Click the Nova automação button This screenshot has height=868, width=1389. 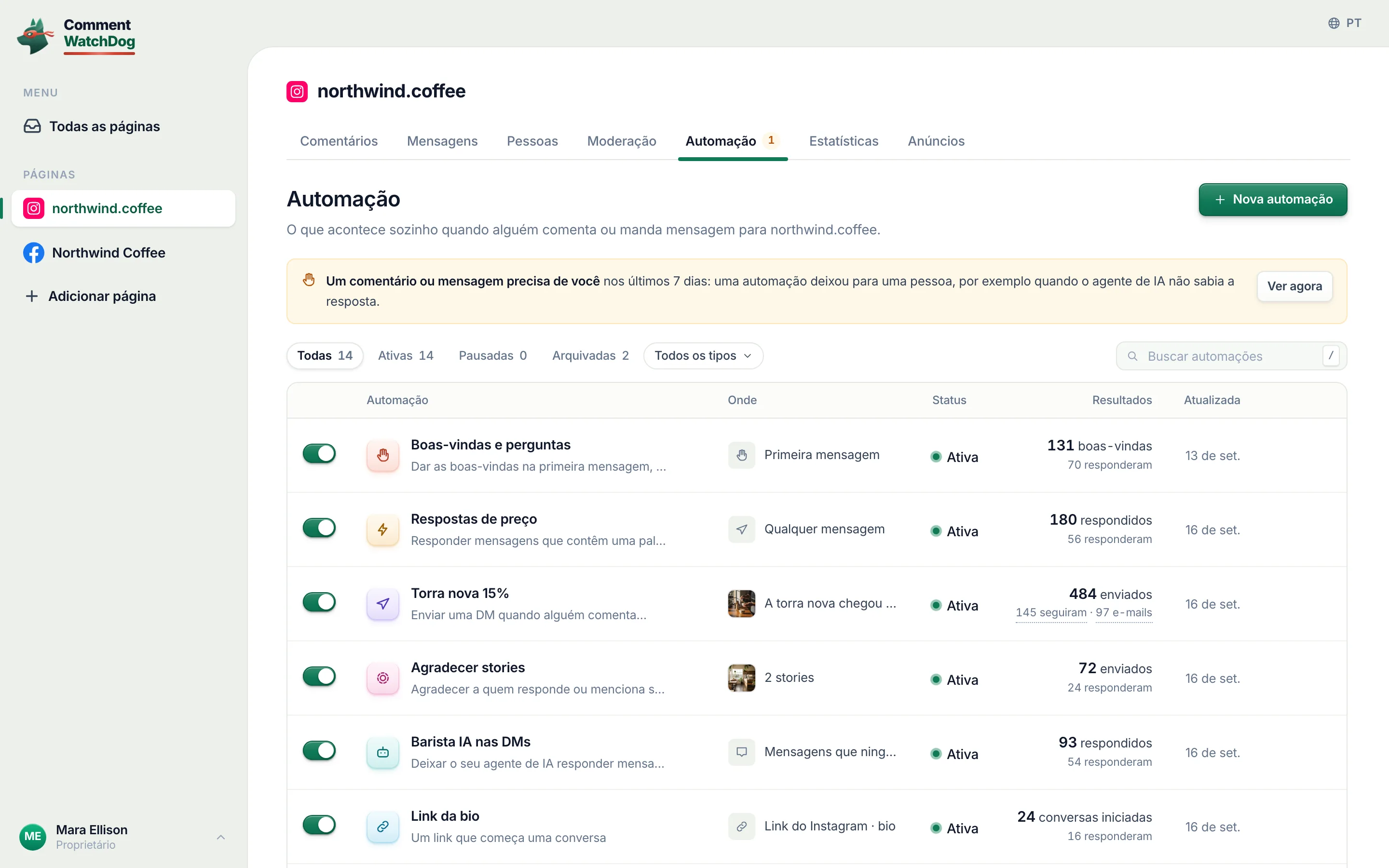point(1273,200)
